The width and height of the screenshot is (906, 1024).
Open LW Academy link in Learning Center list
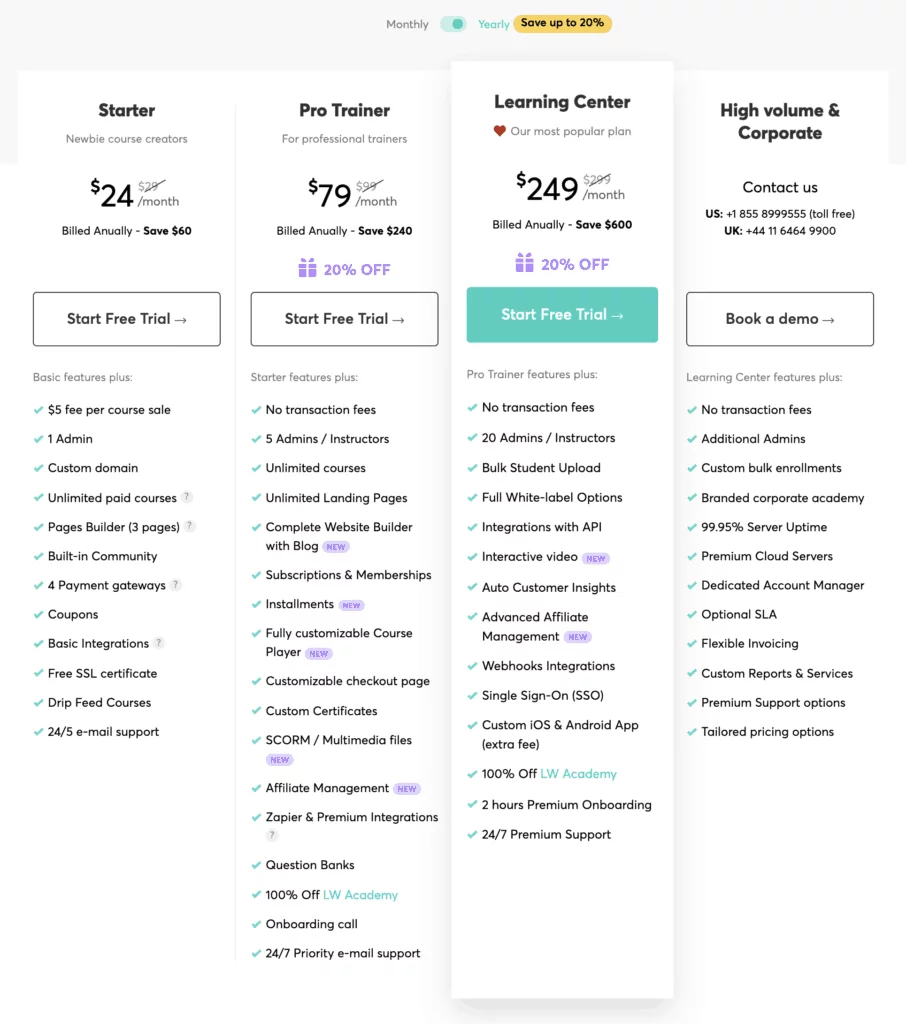click(x=578, y=774)
